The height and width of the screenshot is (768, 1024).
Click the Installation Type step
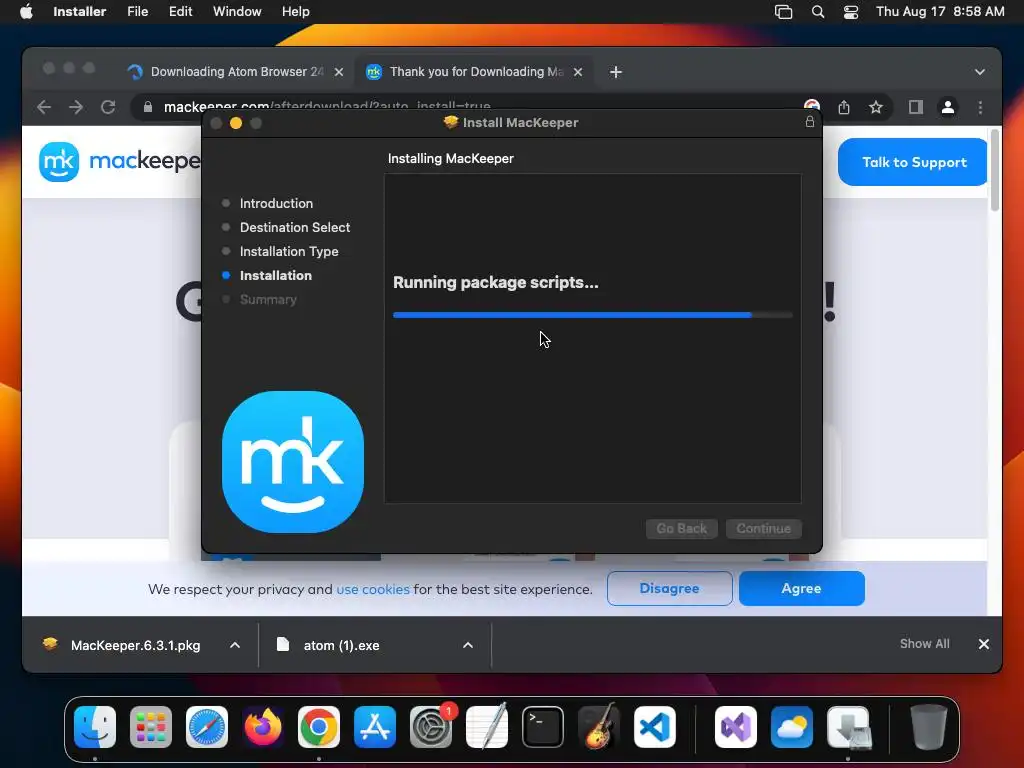(x=289, y=251)
